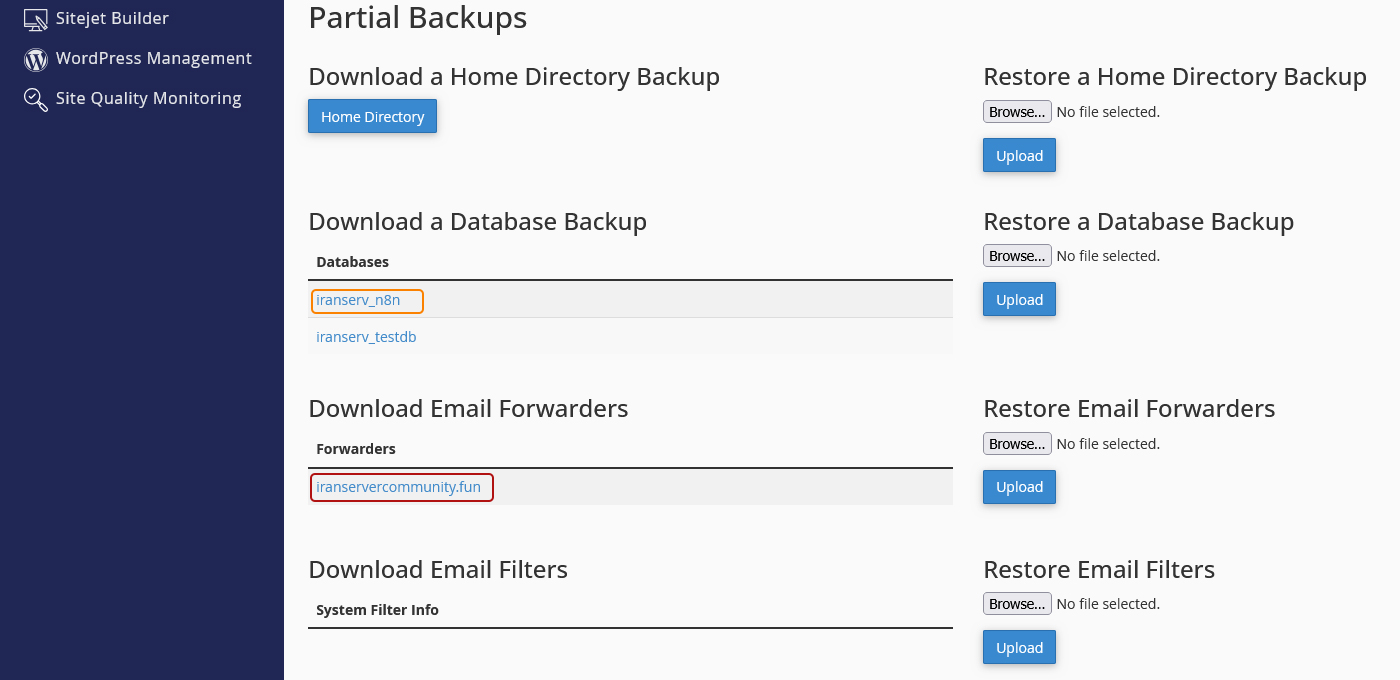Click the Sitejet Builder monitor icon
This screenshot has height=680, width=1400.
click(36, 19)
